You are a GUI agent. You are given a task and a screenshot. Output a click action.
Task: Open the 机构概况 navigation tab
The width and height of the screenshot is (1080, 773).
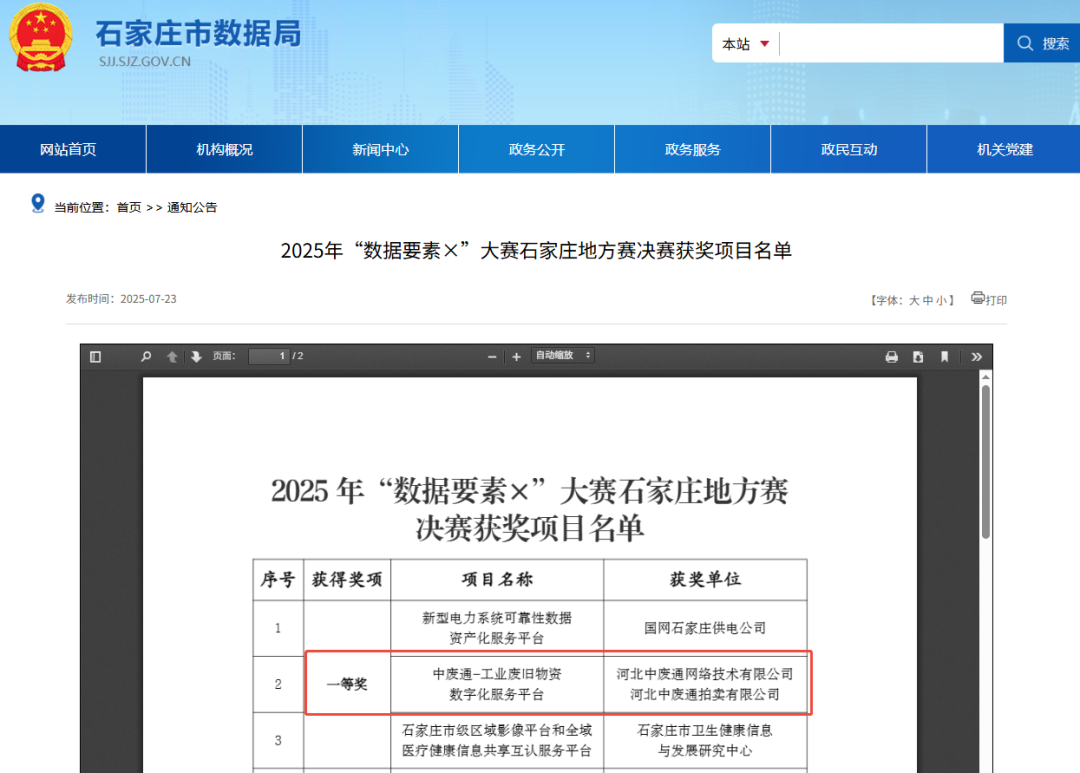click(x=225, y=150)
